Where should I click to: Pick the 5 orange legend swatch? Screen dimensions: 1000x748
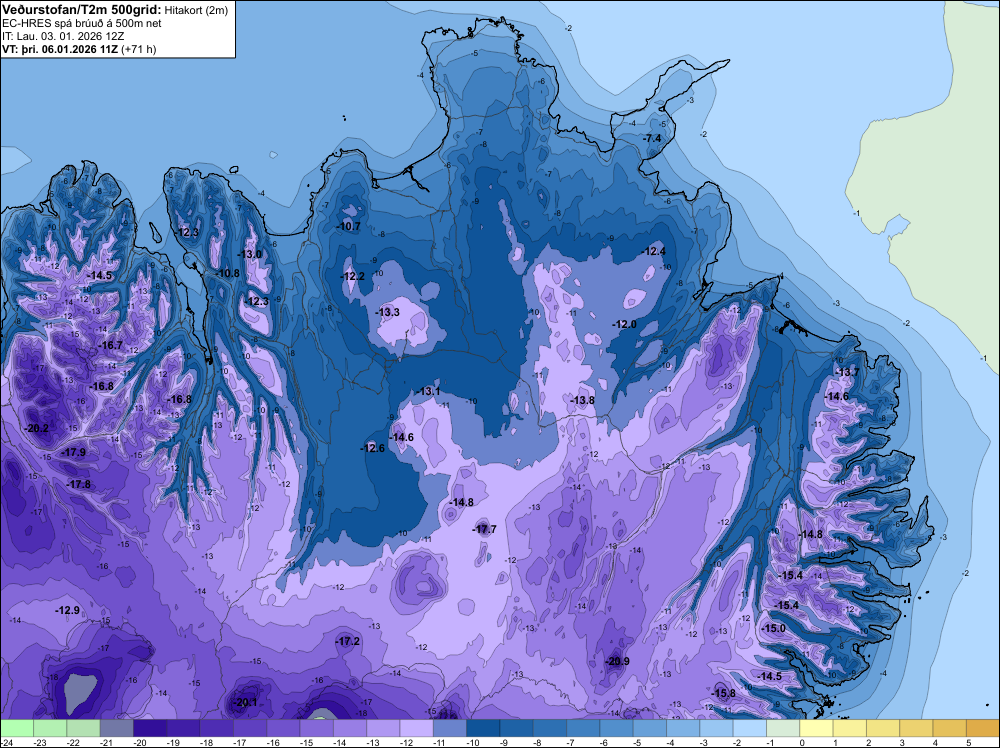pyautogui.click(x=983, y=727)
